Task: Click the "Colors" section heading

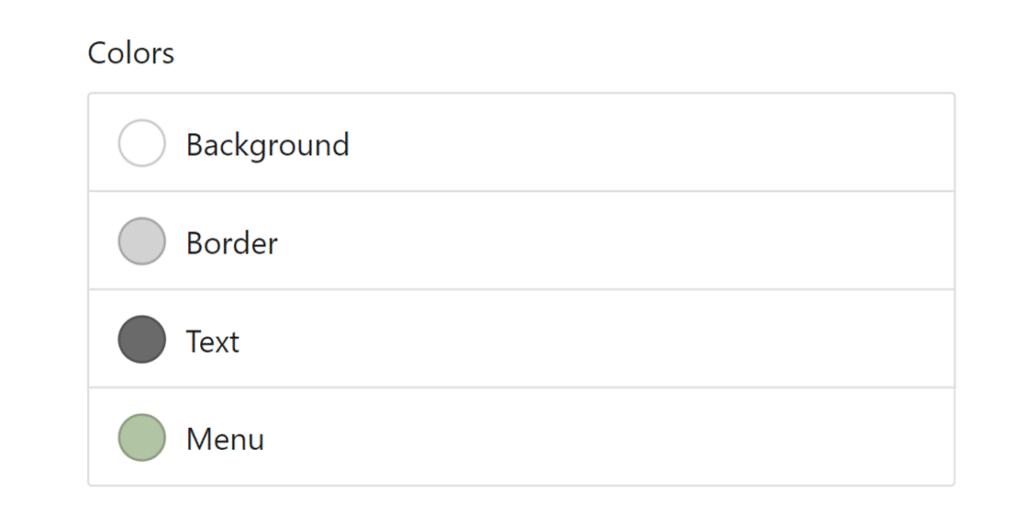Action: click(x=131, y=53)
